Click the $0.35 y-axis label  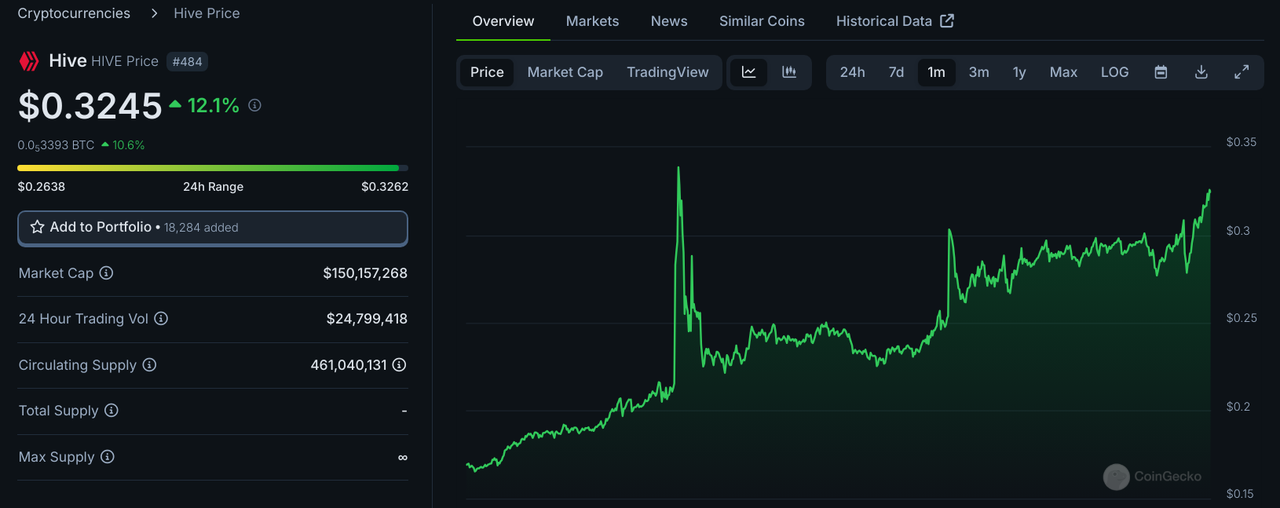pyautogui.click(x=1241, y=142)
